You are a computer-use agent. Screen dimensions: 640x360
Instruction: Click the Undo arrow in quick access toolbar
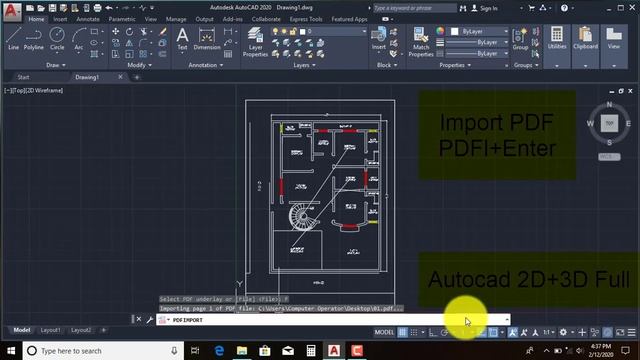[109, 8]
